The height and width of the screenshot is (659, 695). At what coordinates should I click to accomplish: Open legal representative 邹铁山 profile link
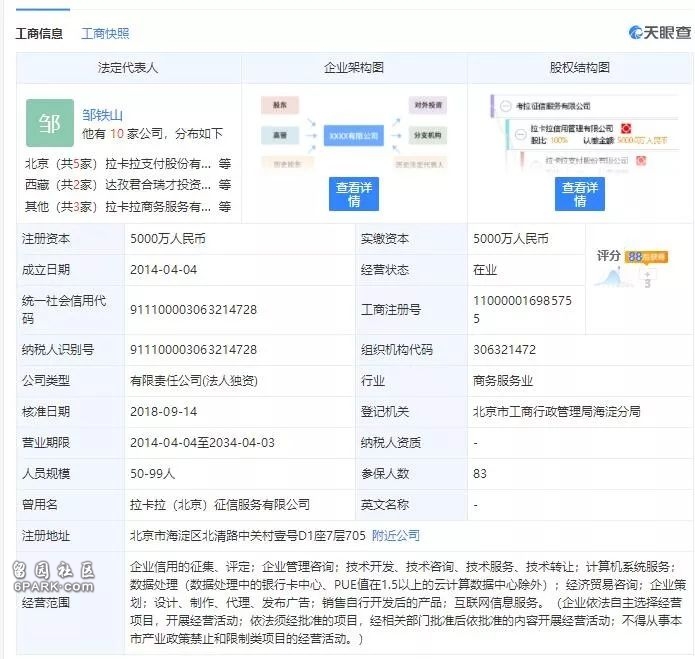102,115
